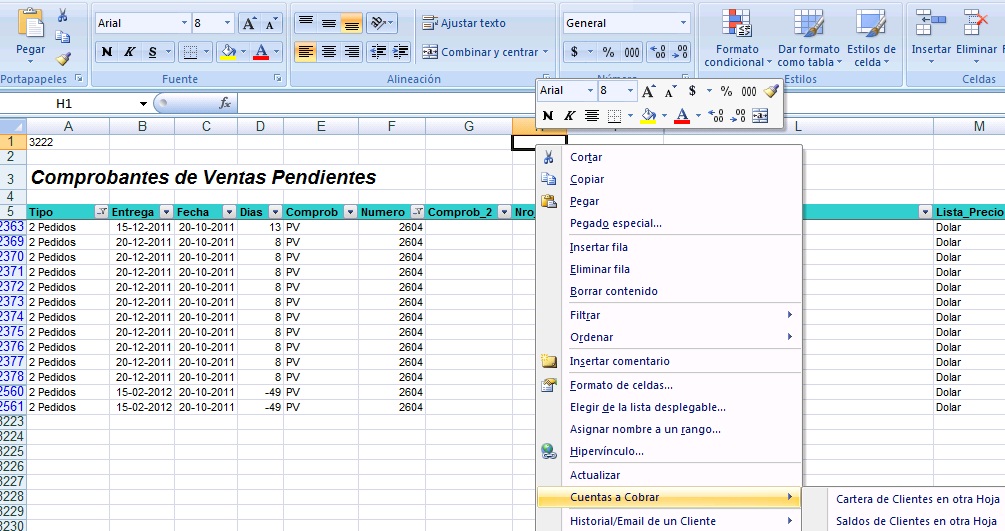Viewport: 1005px width, 531px height.
Task: Click the format painter brush in Portapapeles group
Action: click(63, 59)
